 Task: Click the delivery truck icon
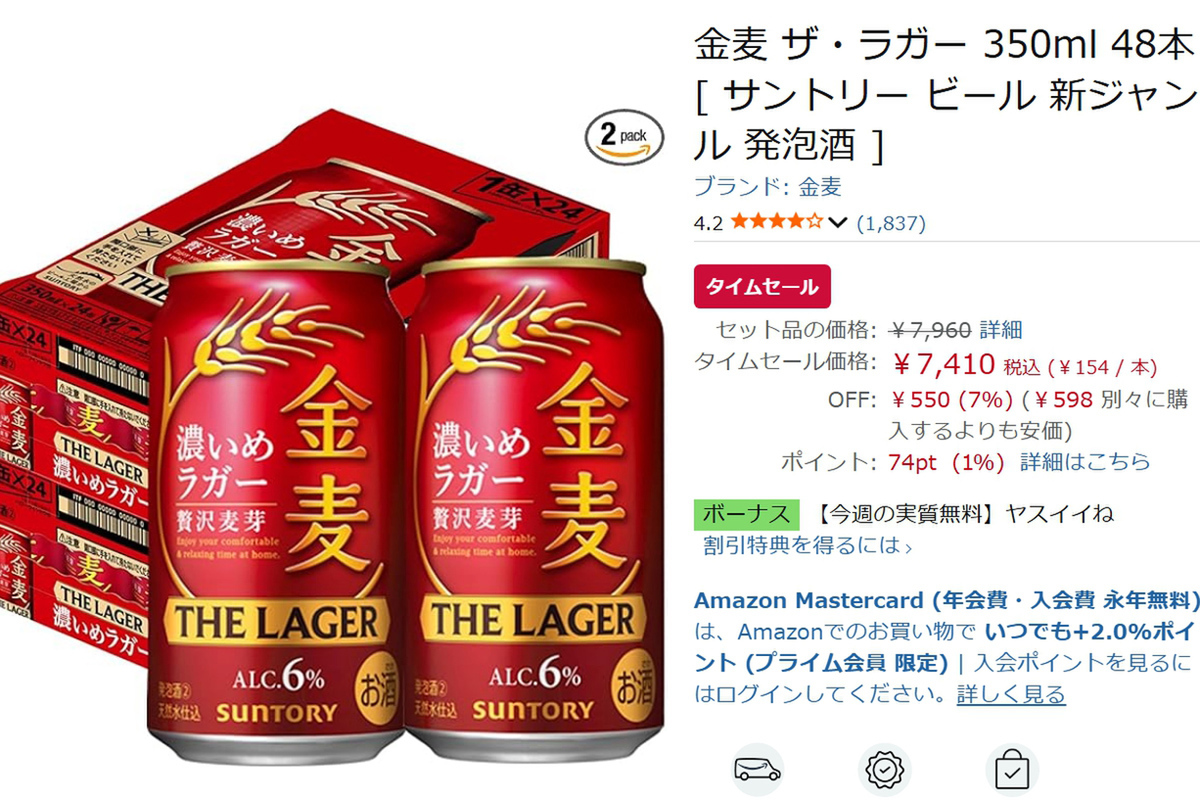[757, 769]
